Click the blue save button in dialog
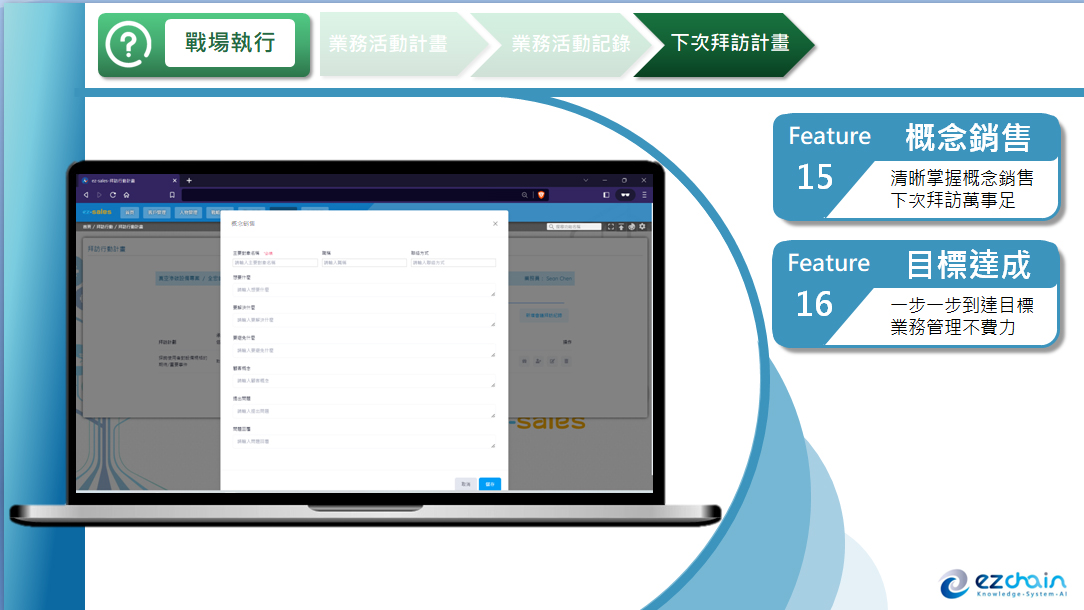Image resolution: width=1084 pixels, height=610 pixels. [490, 484]
